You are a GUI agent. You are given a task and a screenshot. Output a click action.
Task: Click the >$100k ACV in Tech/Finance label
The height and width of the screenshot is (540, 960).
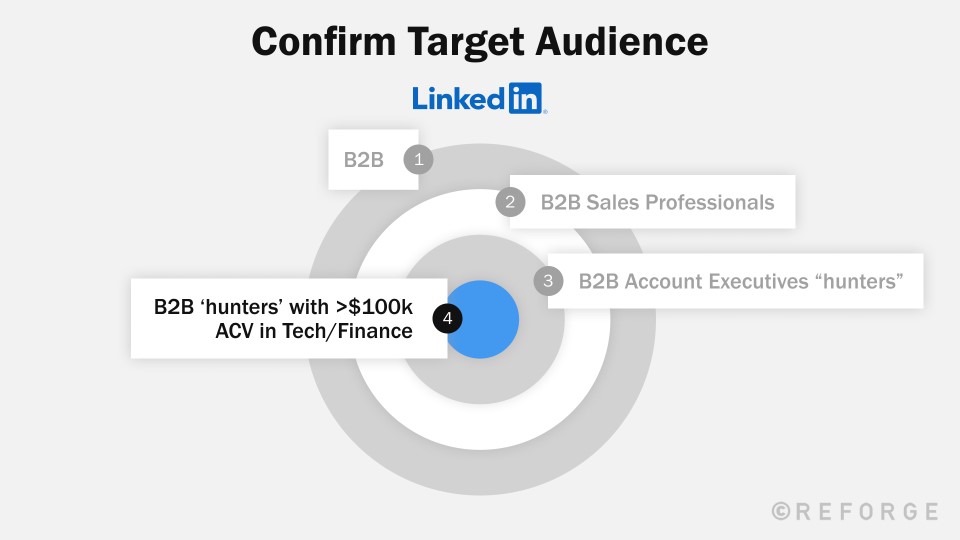click(x=289, y=318)
